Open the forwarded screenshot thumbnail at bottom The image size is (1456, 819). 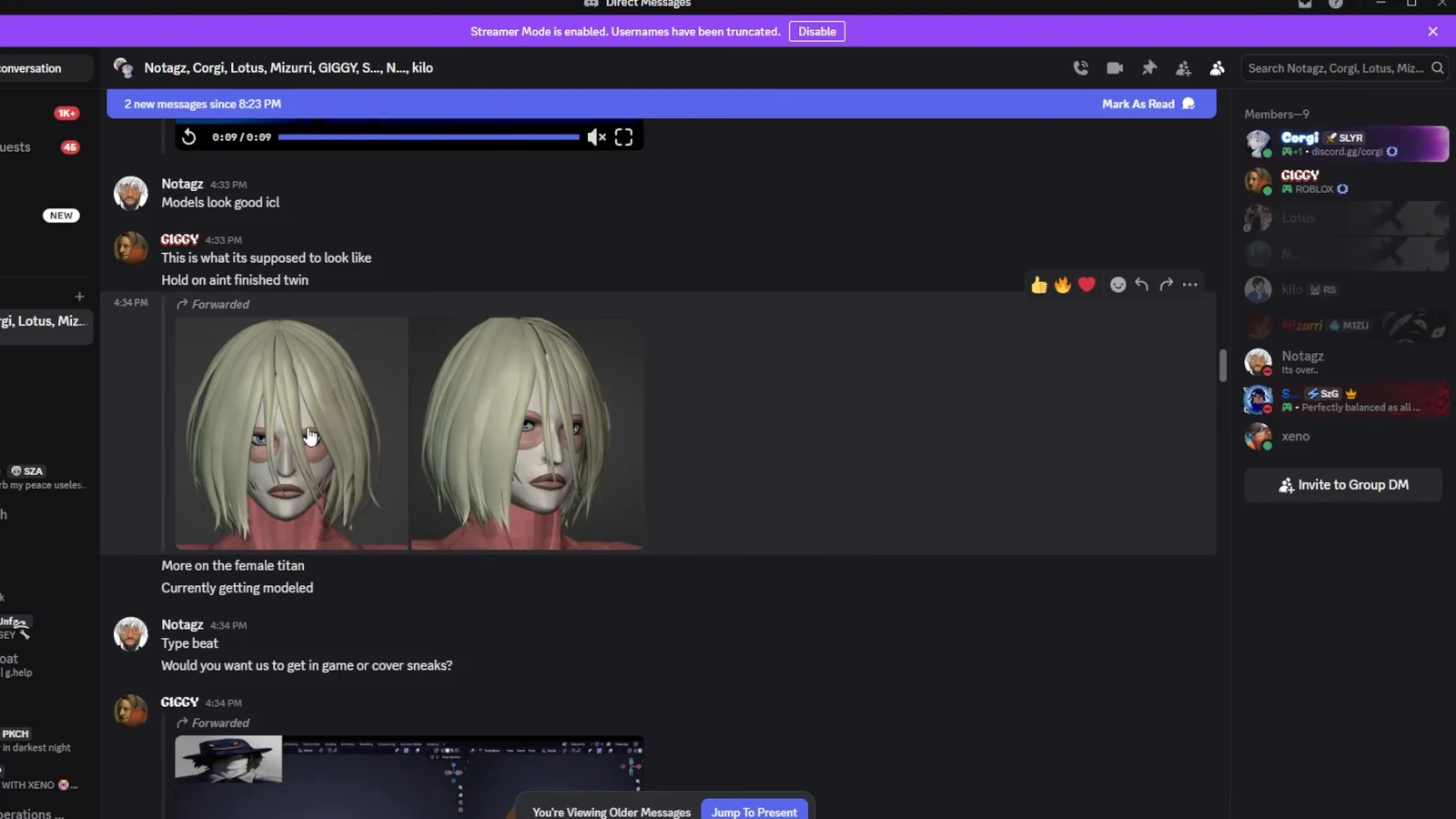coord(409,776)
